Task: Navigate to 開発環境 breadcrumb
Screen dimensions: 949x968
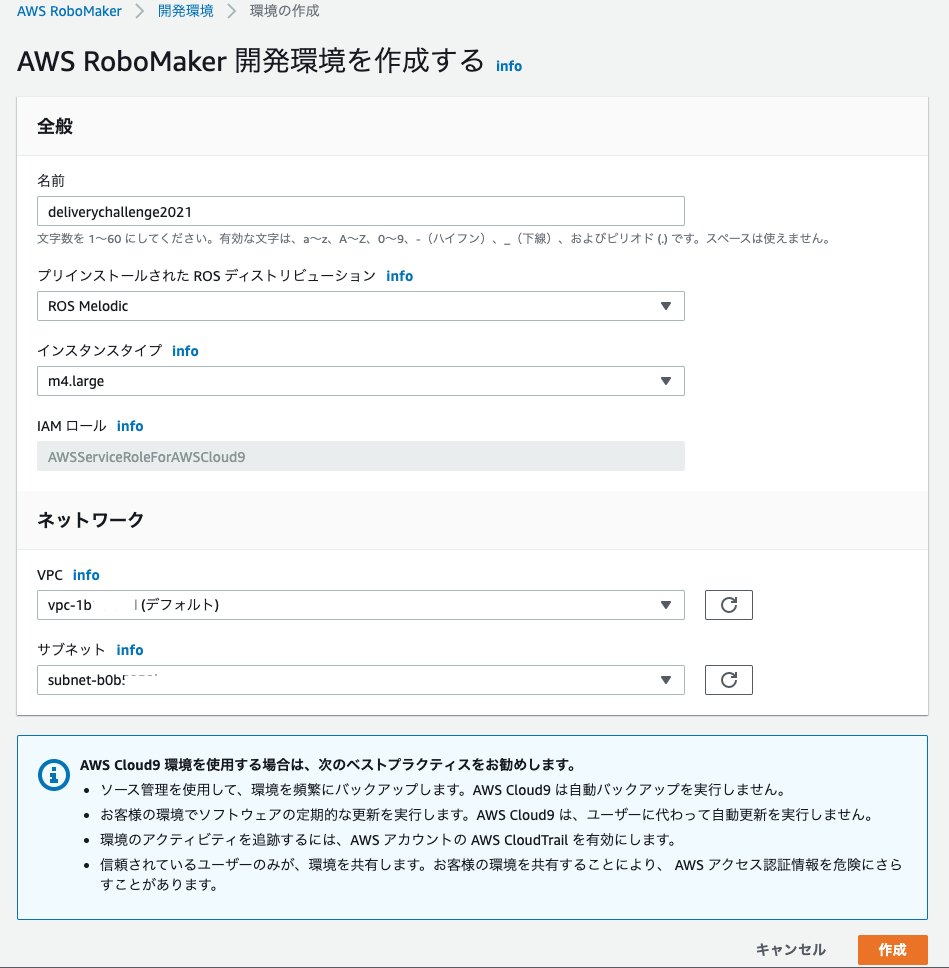Action: 186,11
